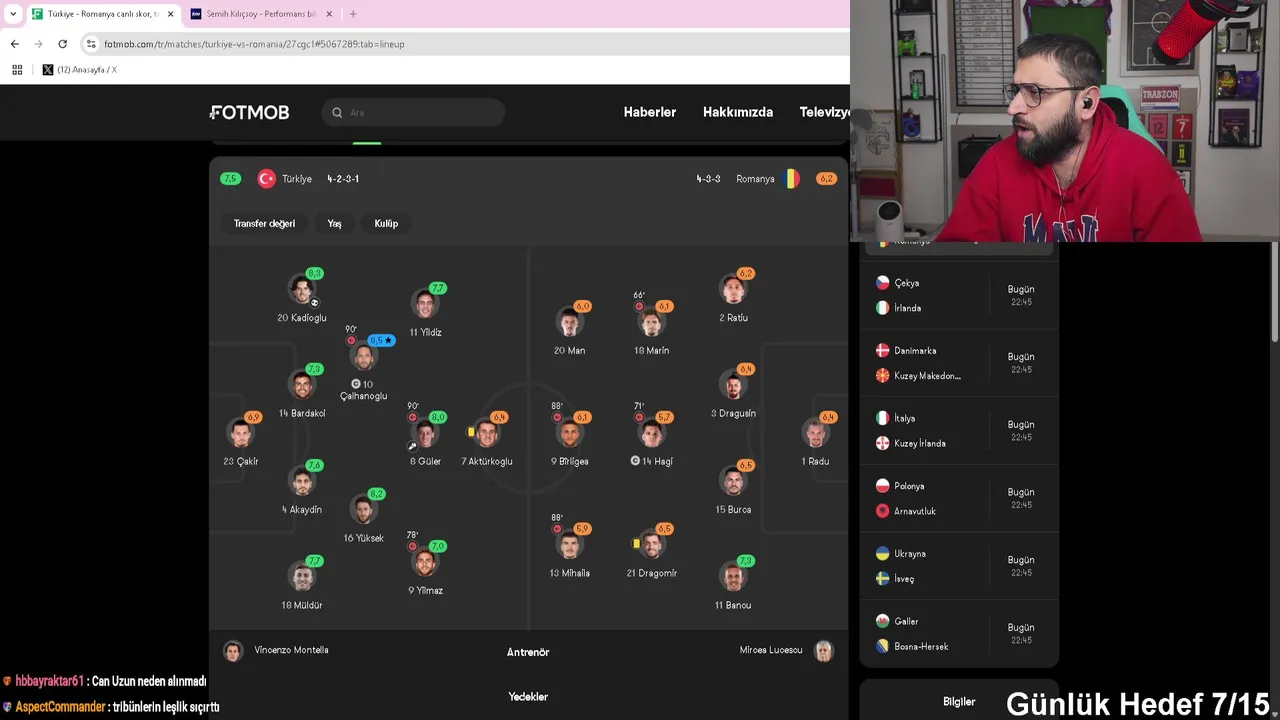Open the Televizyon menu item
This screenshot has height=720, width=1280.
824,112
